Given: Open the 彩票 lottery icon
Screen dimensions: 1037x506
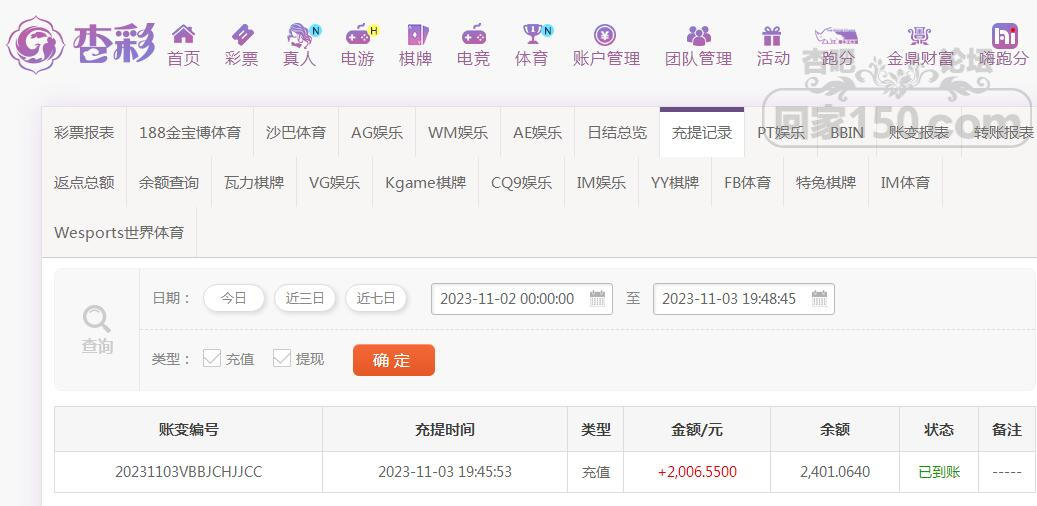Looking at the screenshot, I should [x=241, y=36].
